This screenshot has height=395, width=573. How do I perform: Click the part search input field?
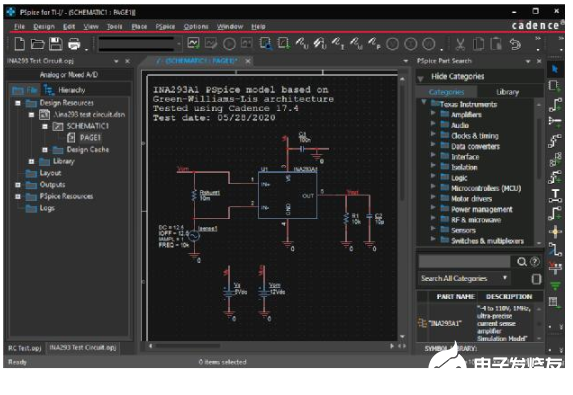pos(464,262)
